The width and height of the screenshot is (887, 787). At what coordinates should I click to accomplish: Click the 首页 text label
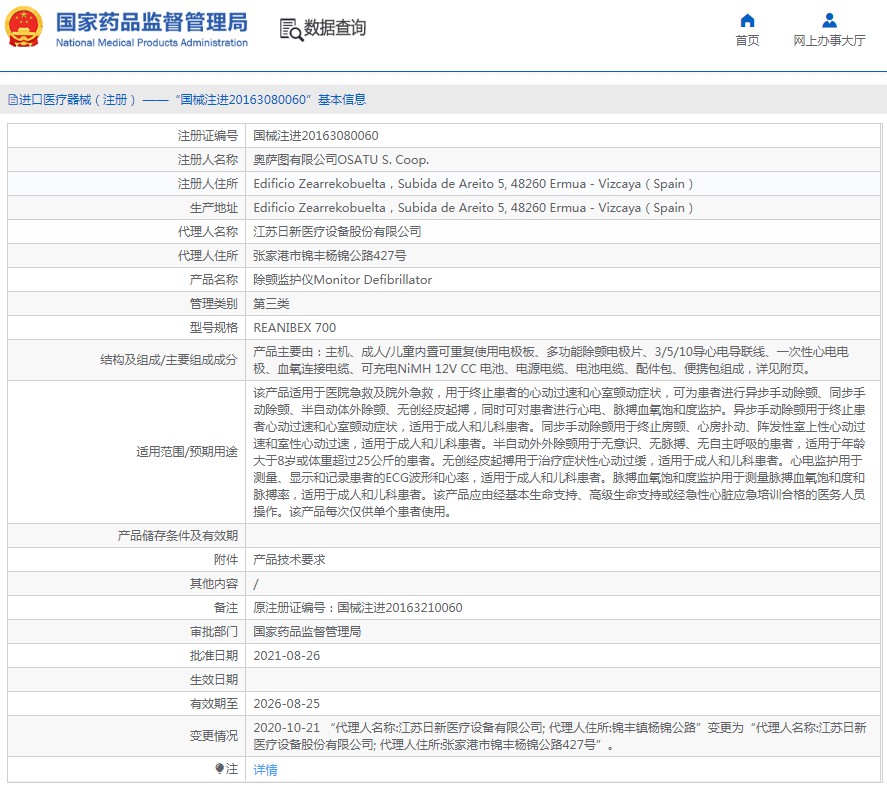(x=747, y=41)
